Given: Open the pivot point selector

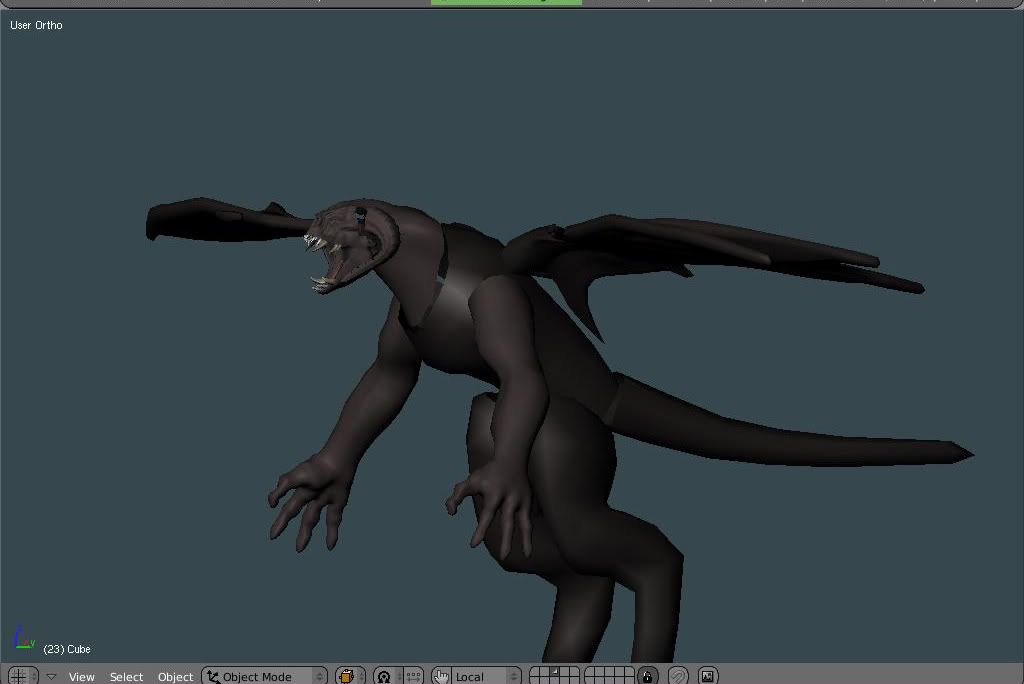Looking at the screenshot, I should 386,677.
